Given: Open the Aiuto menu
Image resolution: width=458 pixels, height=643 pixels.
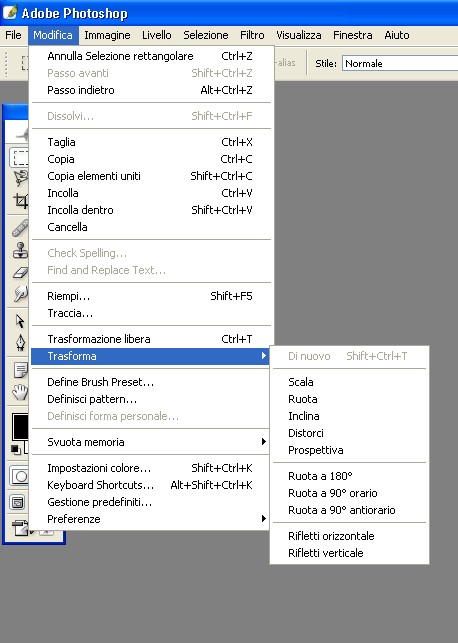Looking at the screenshot, I should [x=396, y=35].
